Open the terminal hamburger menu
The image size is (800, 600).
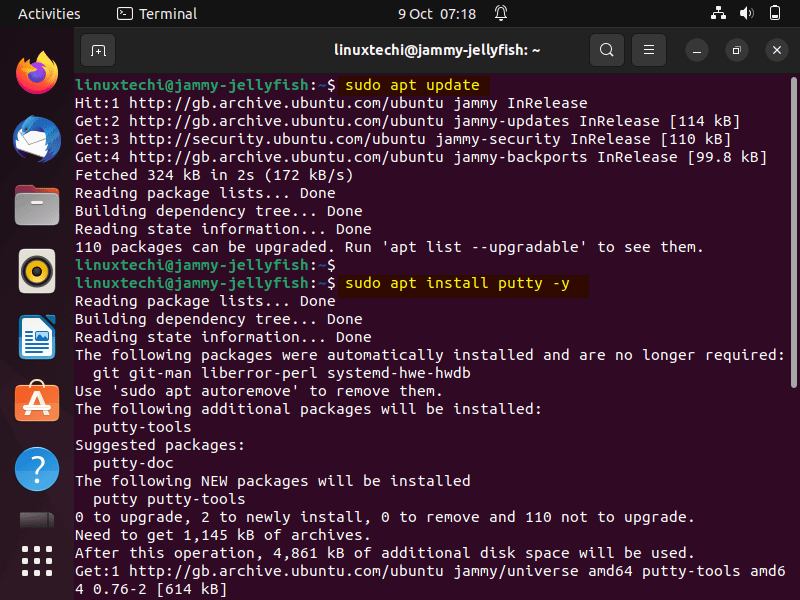[649, 49]
